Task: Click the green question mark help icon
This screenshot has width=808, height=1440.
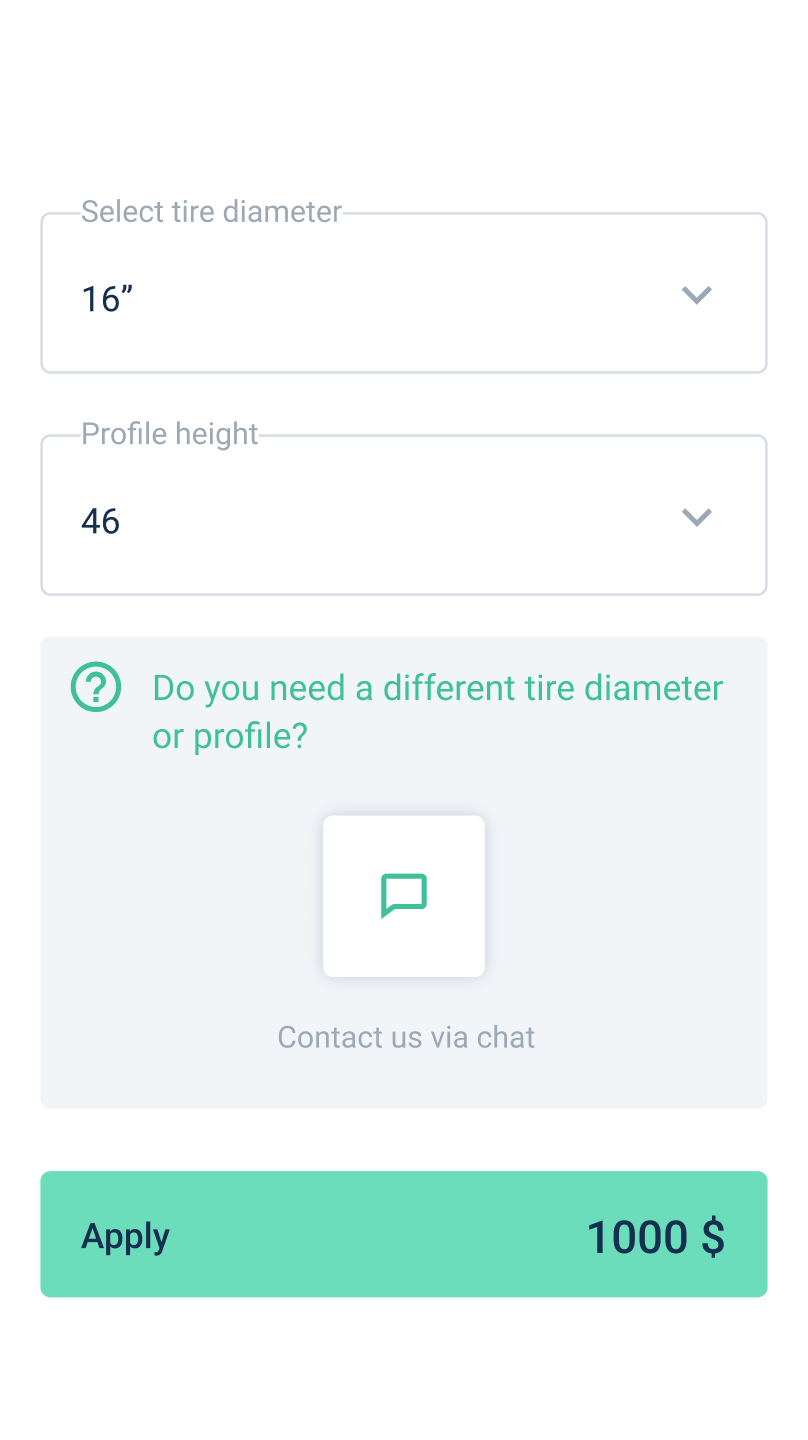Action: tap(96, 687)
